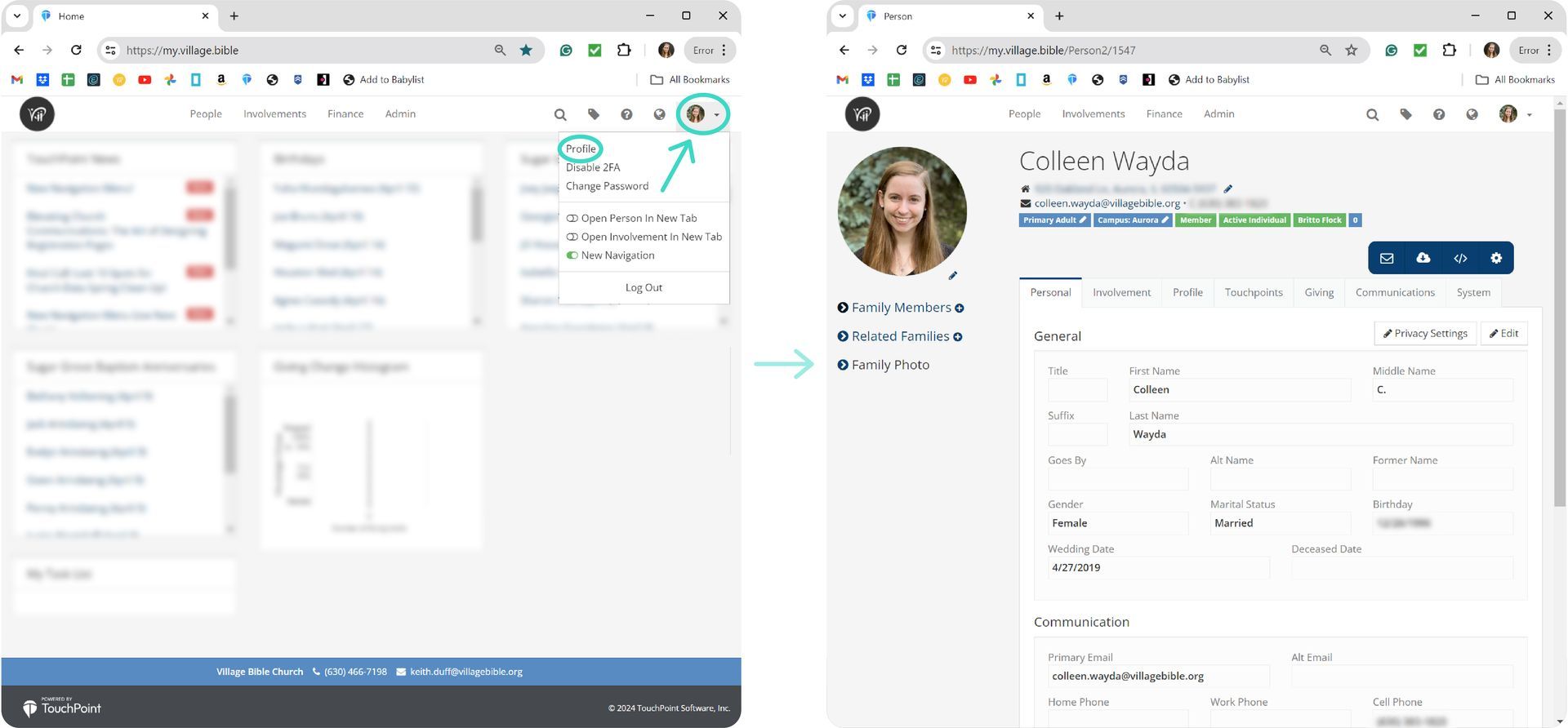Viewport: 1568px width, 728px height.
Task: Click the plus icon next to Family Members
Action: tap(960, 308)
